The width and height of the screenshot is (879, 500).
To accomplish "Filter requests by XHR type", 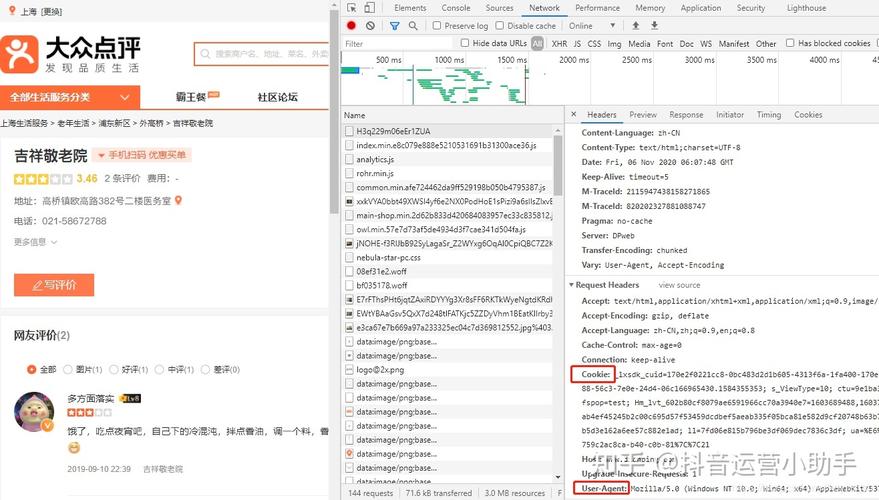I will pos(559,43).
